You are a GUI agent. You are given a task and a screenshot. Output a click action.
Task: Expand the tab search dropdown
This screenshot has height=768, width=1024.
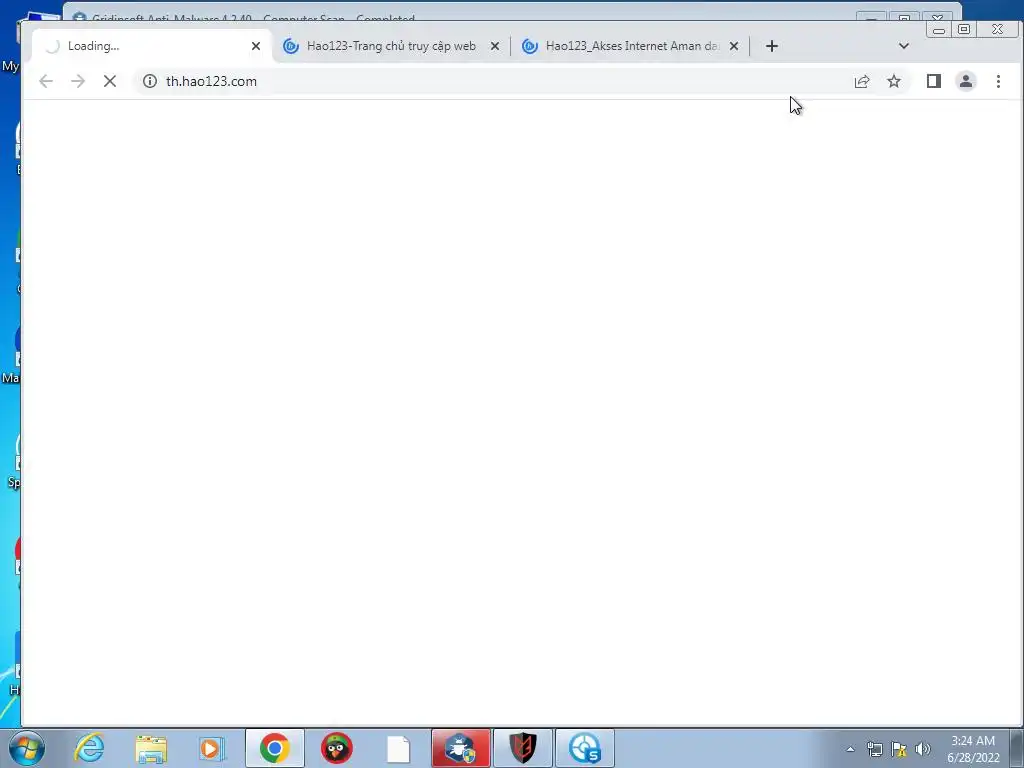pyautogui.click(x=904, y=46)
